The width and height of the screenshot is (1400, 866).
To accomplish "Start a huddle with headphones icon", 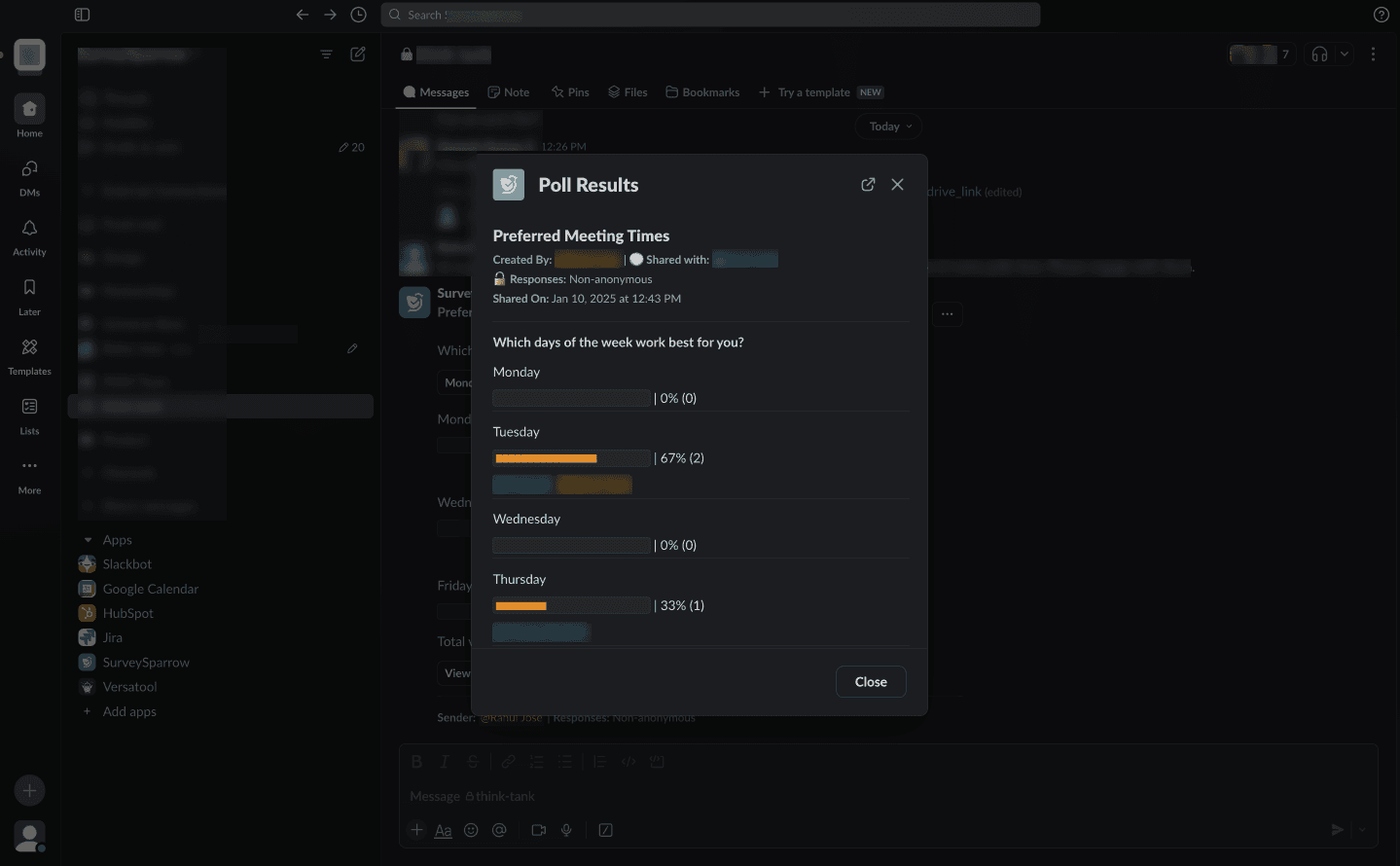I will tap(1319, 54).
